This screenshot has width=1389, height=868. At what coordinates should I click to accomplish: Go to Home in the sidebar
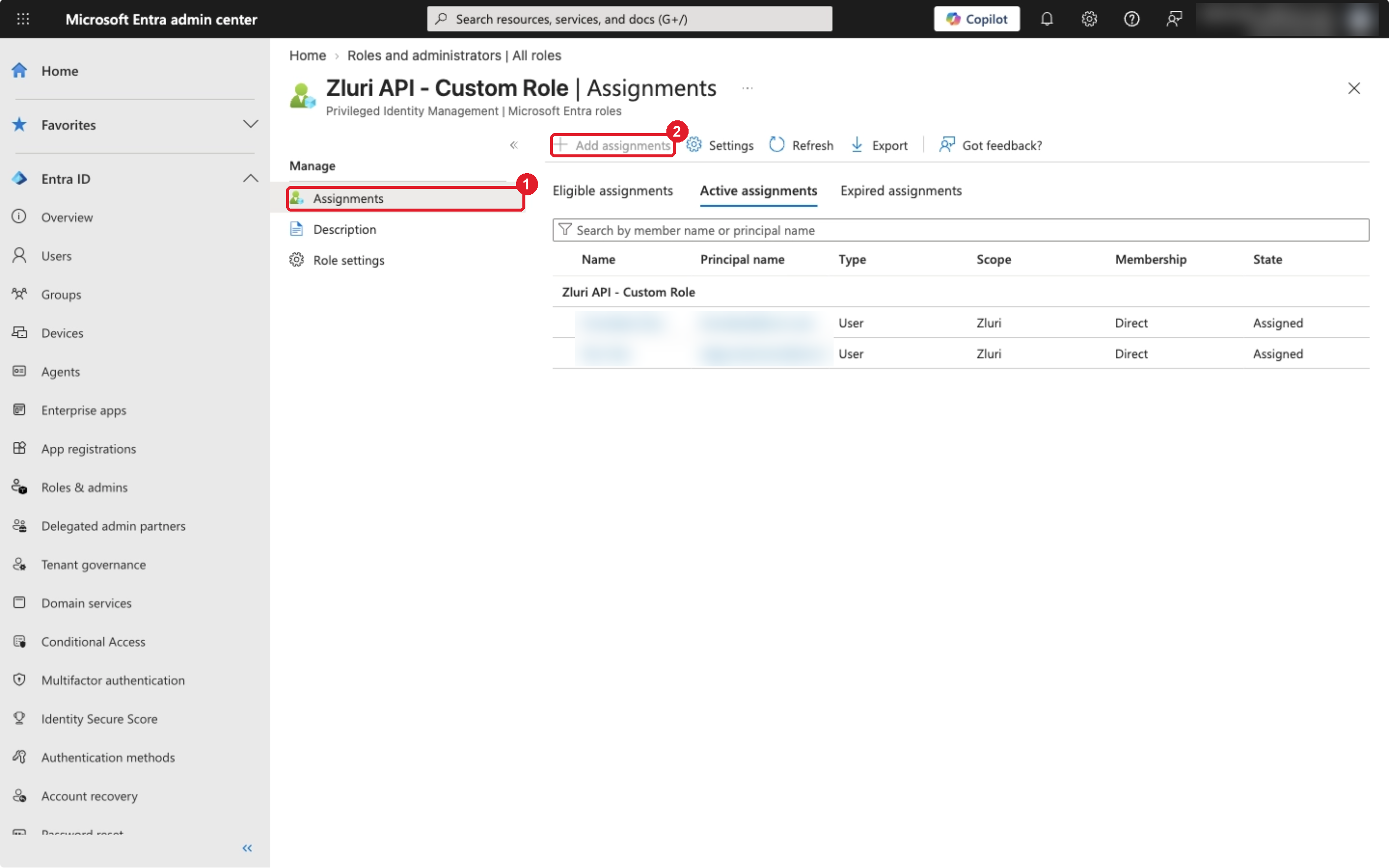(60, 71)
